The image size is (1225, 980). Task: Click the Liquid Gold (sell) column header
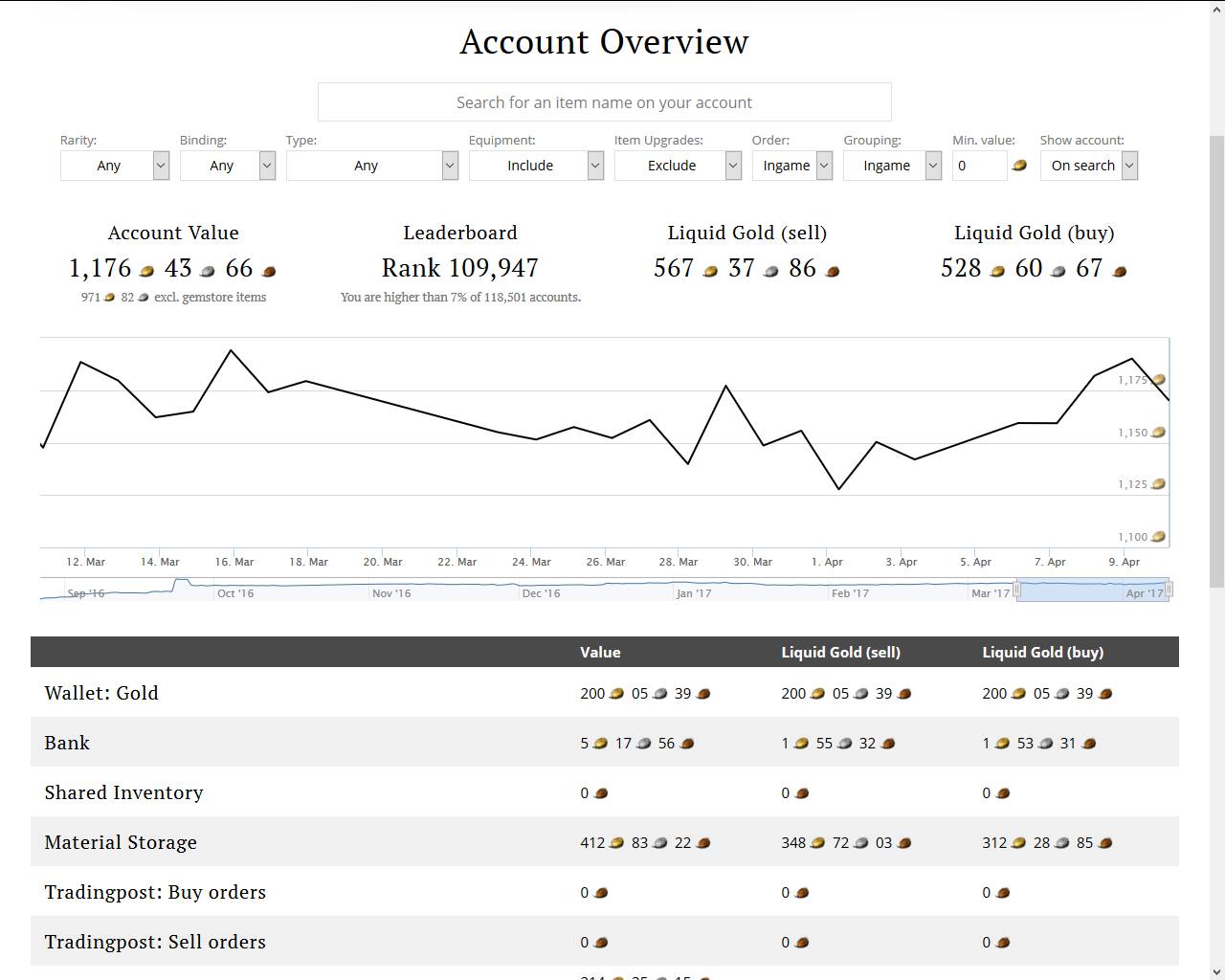[x=840, y=652]
